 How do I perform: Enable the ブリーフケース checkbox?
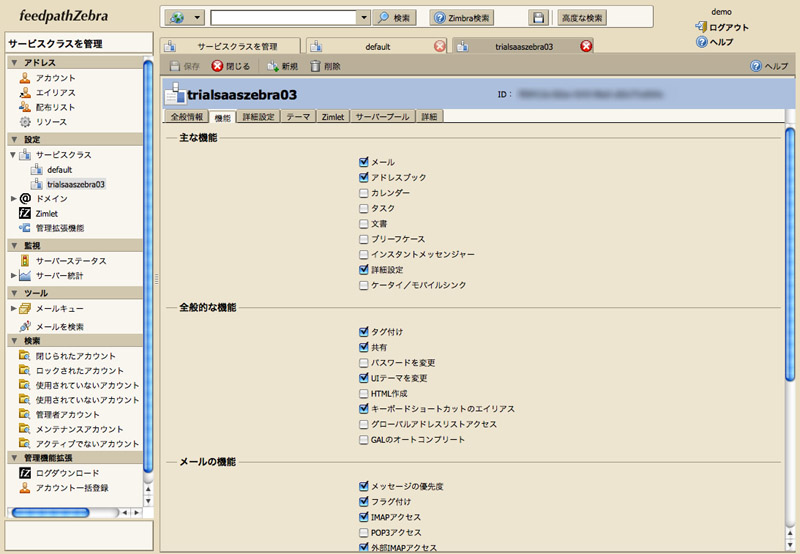click(363, 239)
